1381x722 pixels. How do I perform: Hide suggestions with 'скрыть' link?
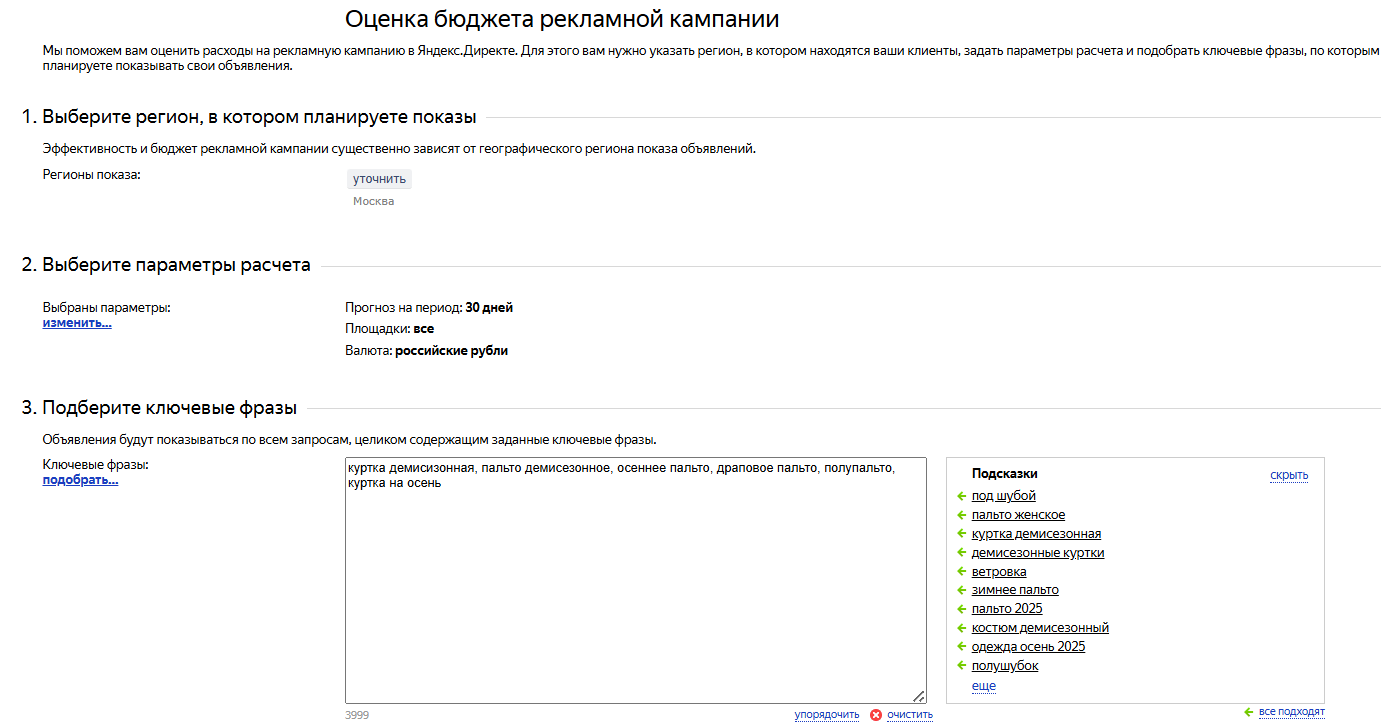pyautogui.click(x=1289, y=475)
